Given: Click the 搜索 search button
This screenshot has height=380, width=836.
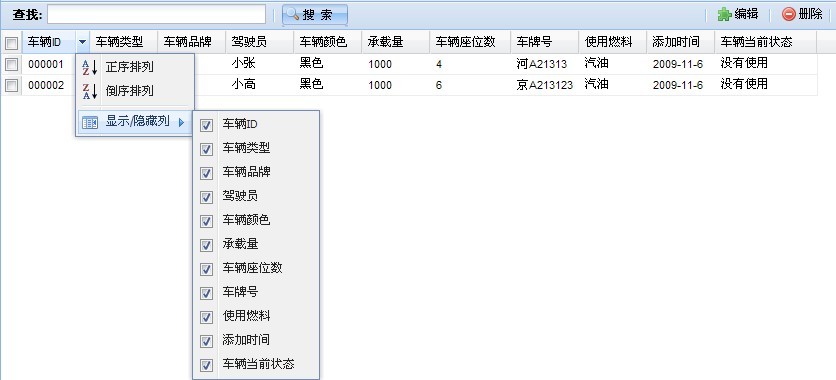Looking at the screenshot, I should pos(315,15).
